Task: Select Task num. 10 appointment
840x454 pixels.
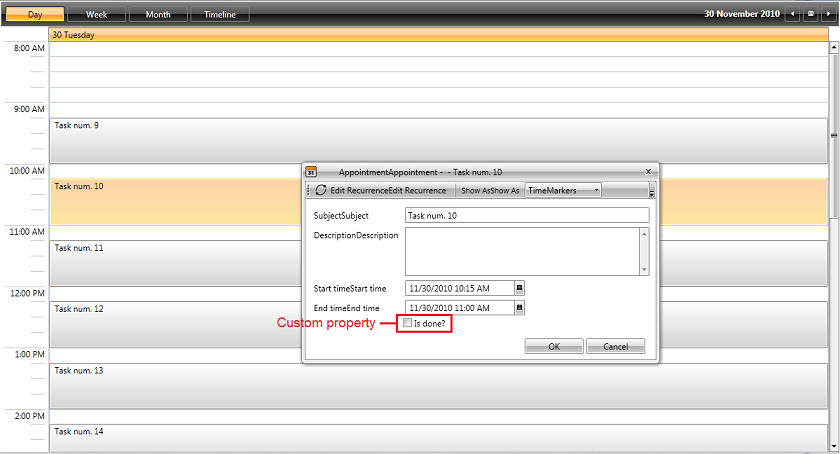Action: click(176, 202)
